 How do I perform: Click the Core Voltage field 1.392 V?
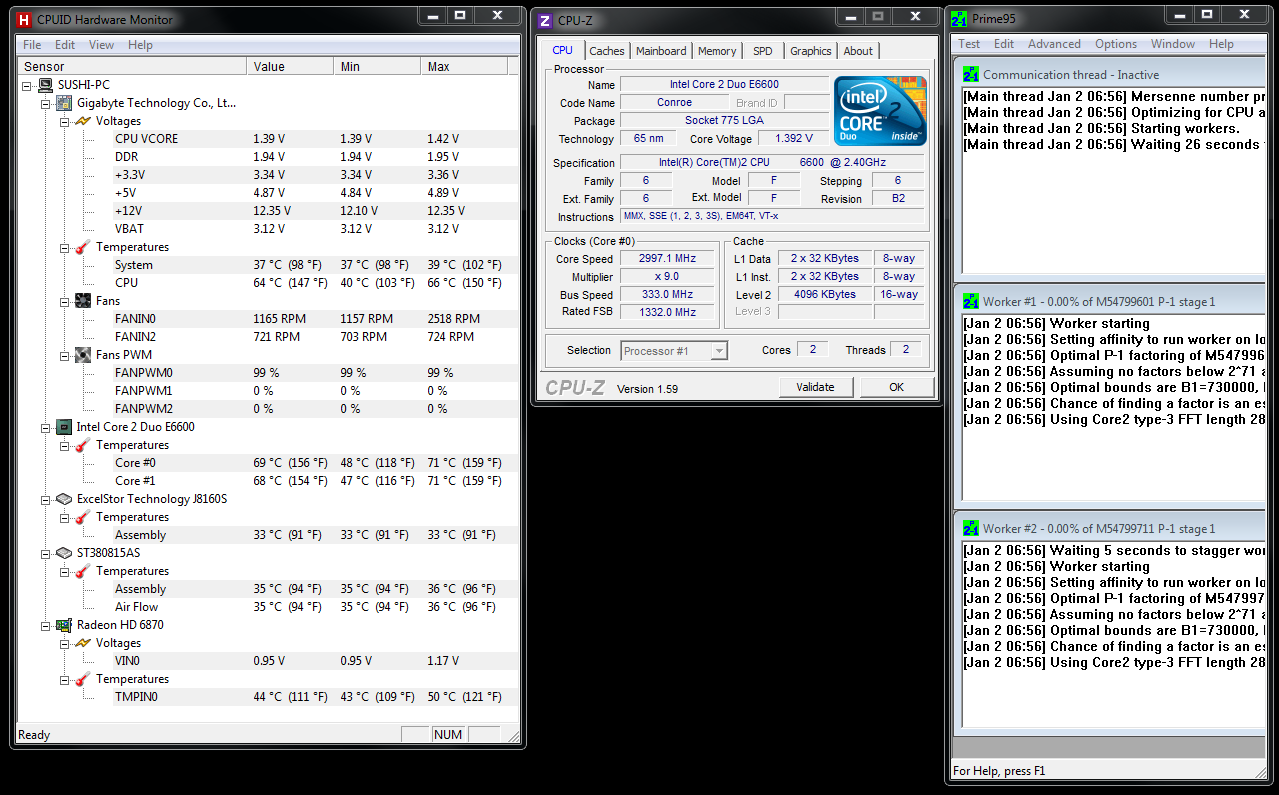(x=794, y=139)
